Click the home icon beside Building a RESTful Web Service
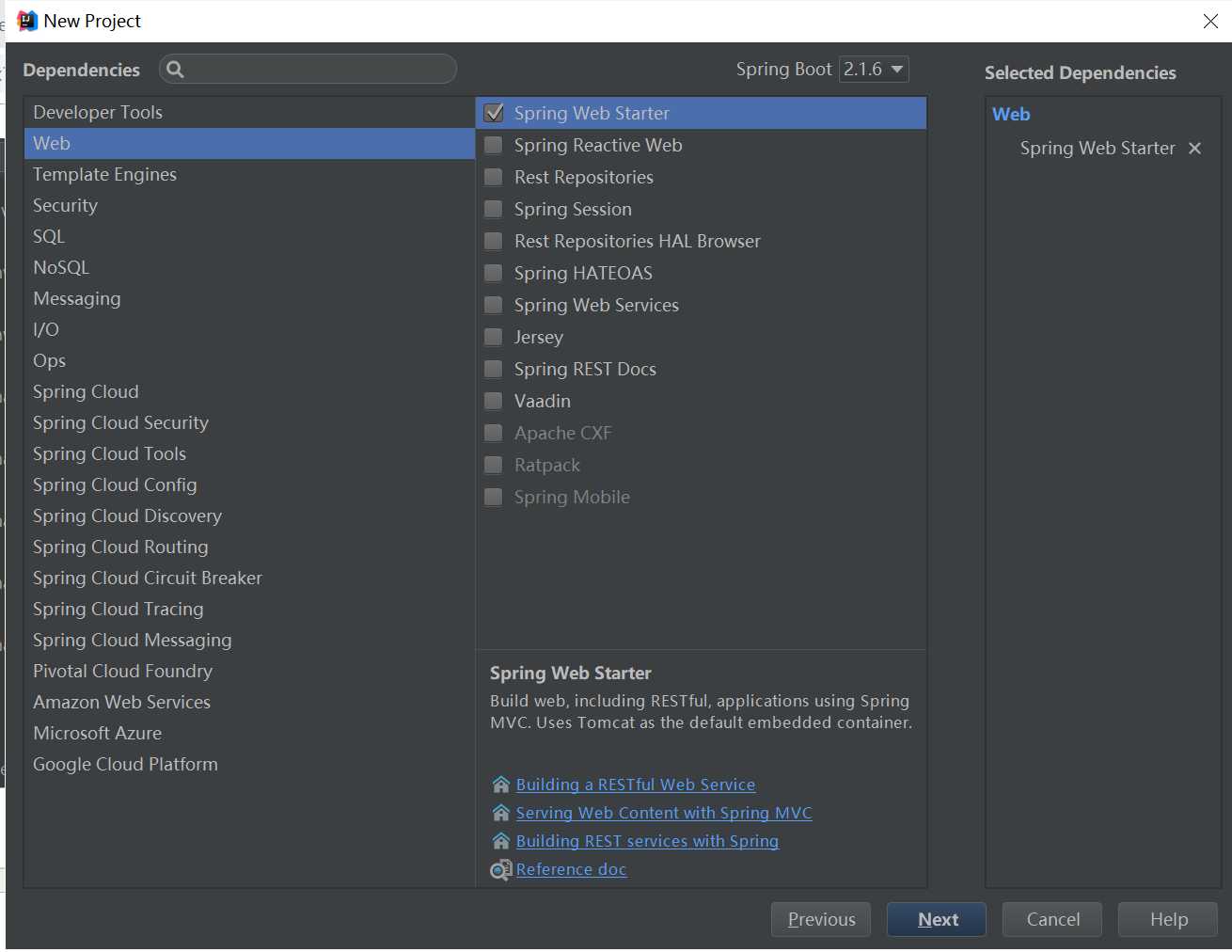The height and width of the screenshot is (952, 1232). pyautogui.click(x=500, y=785)
